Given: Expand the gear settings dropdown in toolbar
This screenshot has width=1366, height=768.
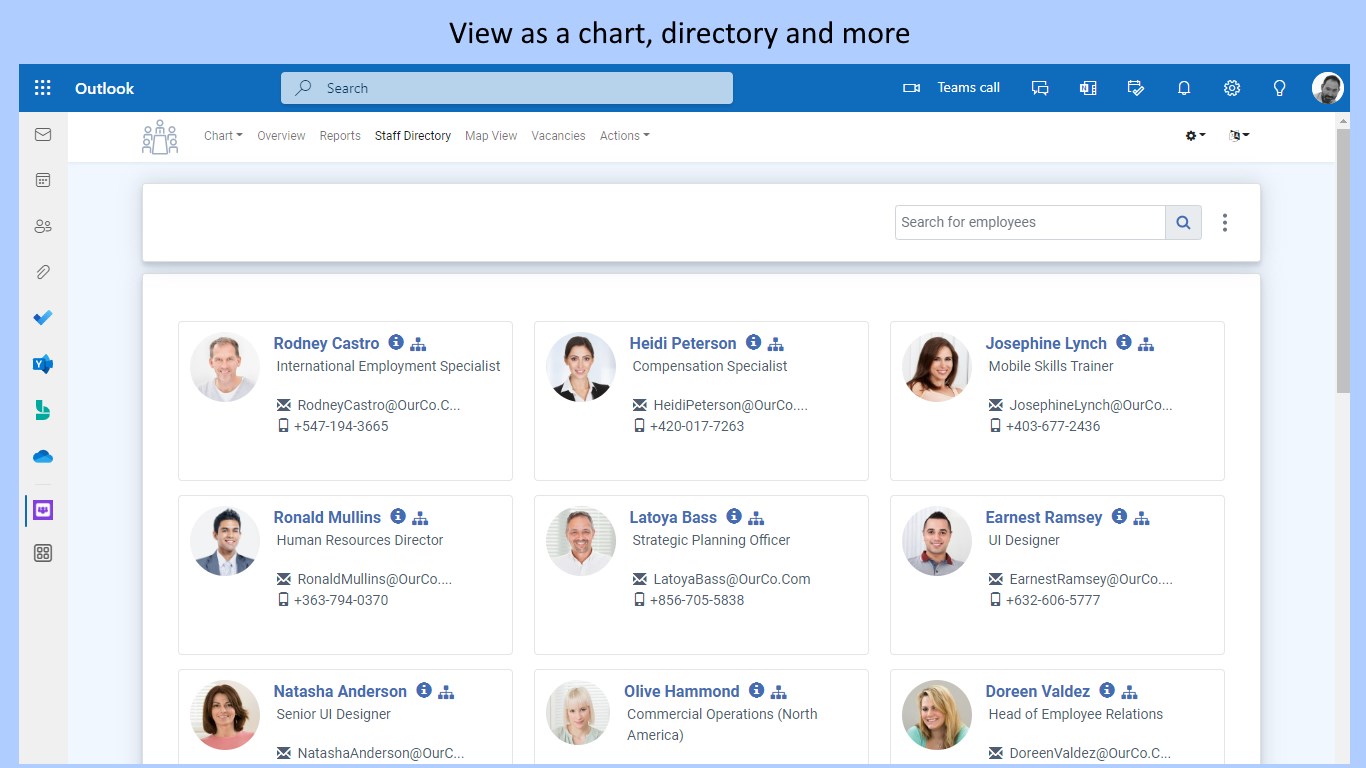Looking at the screenshot, I should tap(1195, 136).
